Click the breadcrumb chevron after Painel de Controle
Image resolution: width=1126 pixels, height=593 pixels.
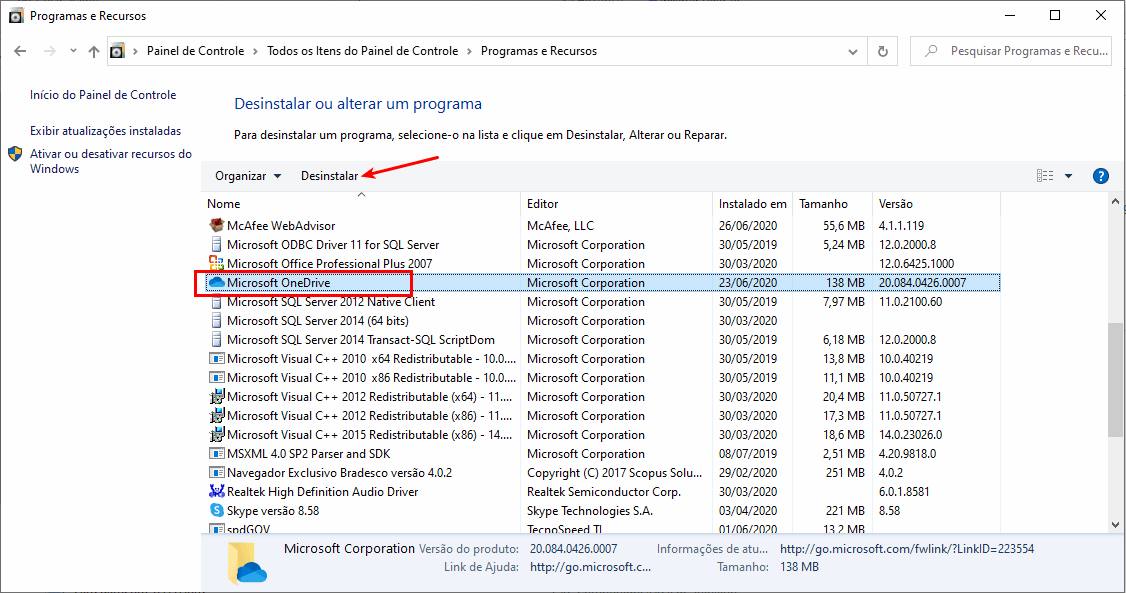pos(256,51)
